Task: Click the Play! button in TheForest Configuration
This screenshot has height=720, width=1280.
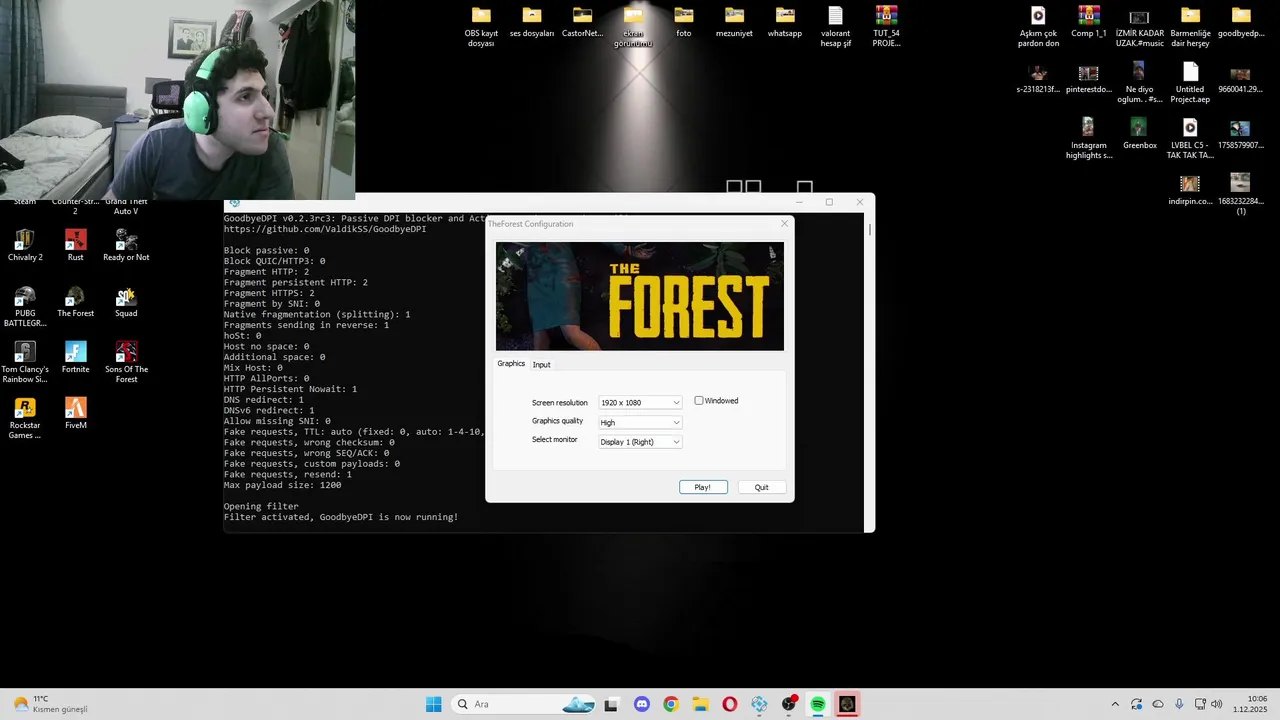Action: 703,487
